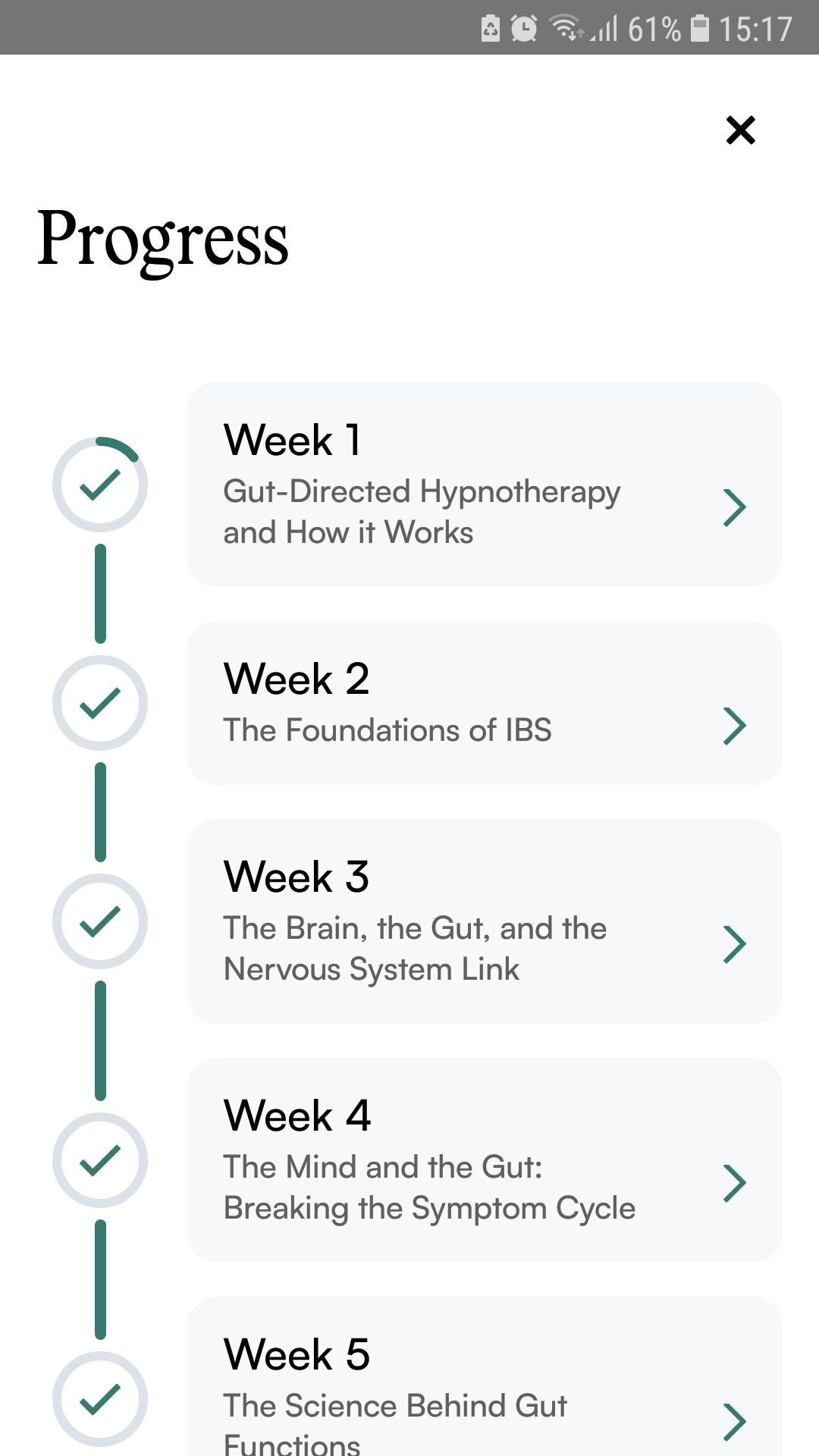Open the Week 1 title
Screen dimensions: 819x1456
click(292, 441)
